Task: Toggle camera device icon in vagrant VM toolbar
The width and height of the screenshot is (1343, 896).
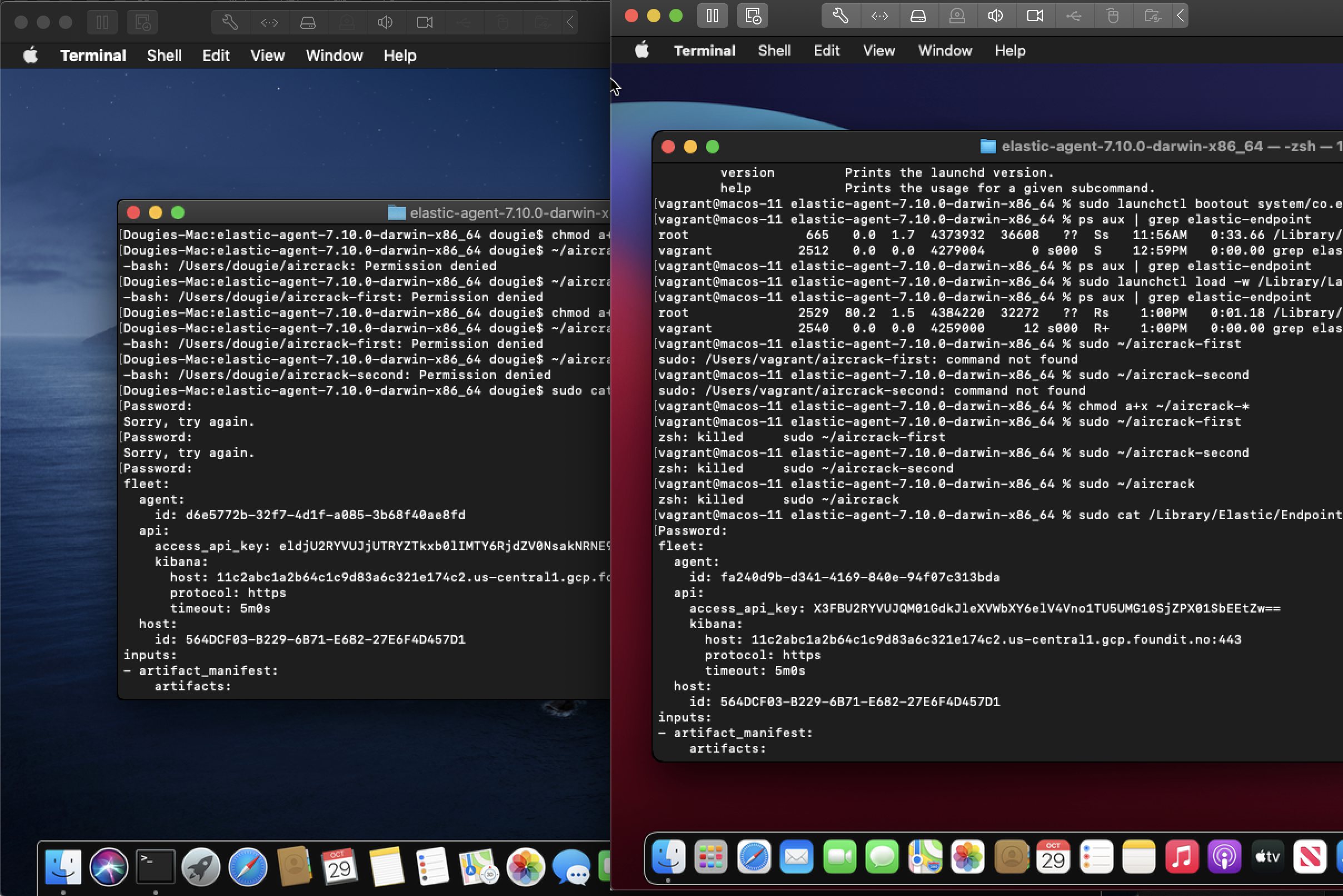Action: 1034,16
